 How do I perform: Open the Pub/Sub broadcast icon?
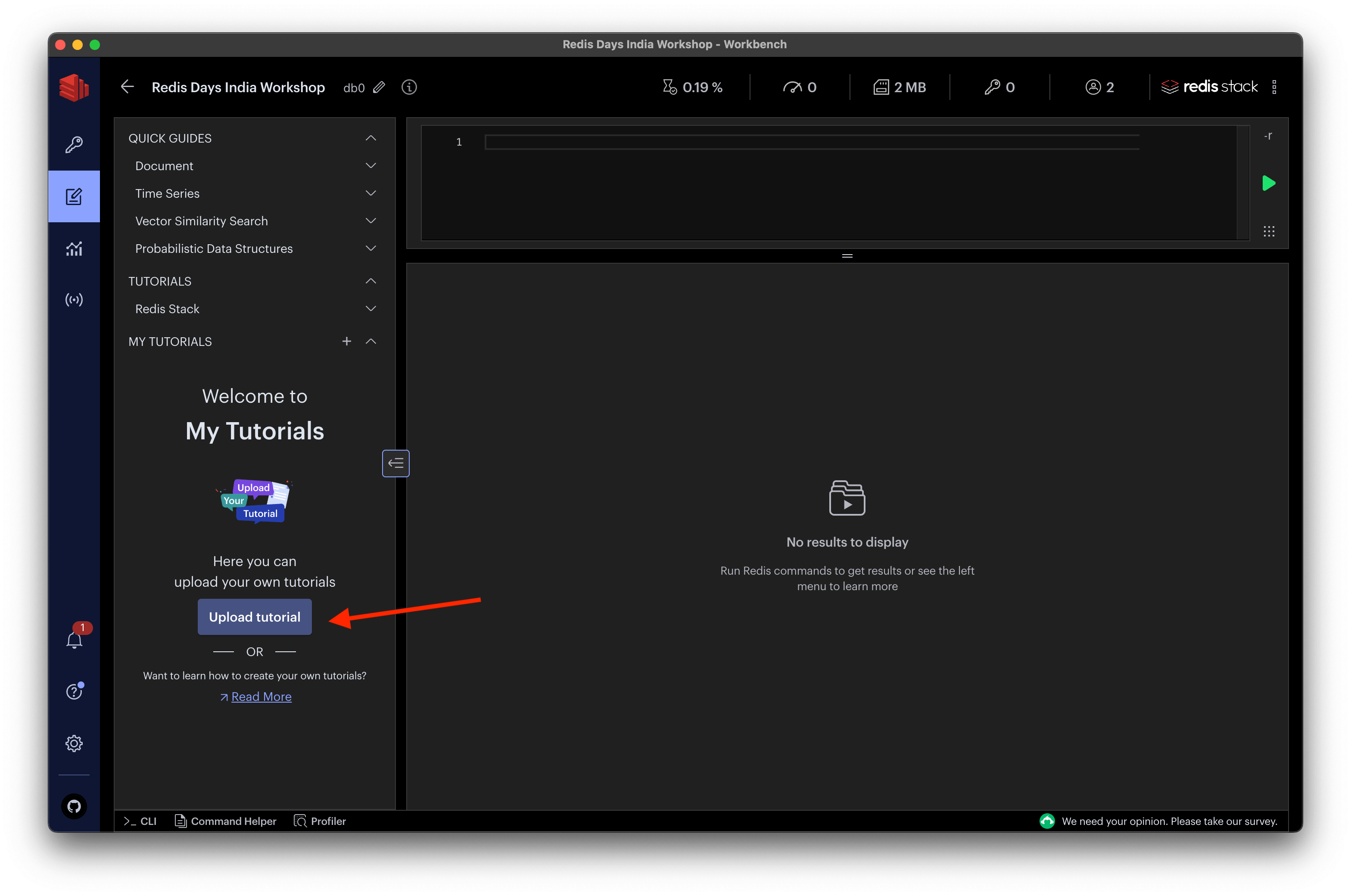[x=74, y=300]
